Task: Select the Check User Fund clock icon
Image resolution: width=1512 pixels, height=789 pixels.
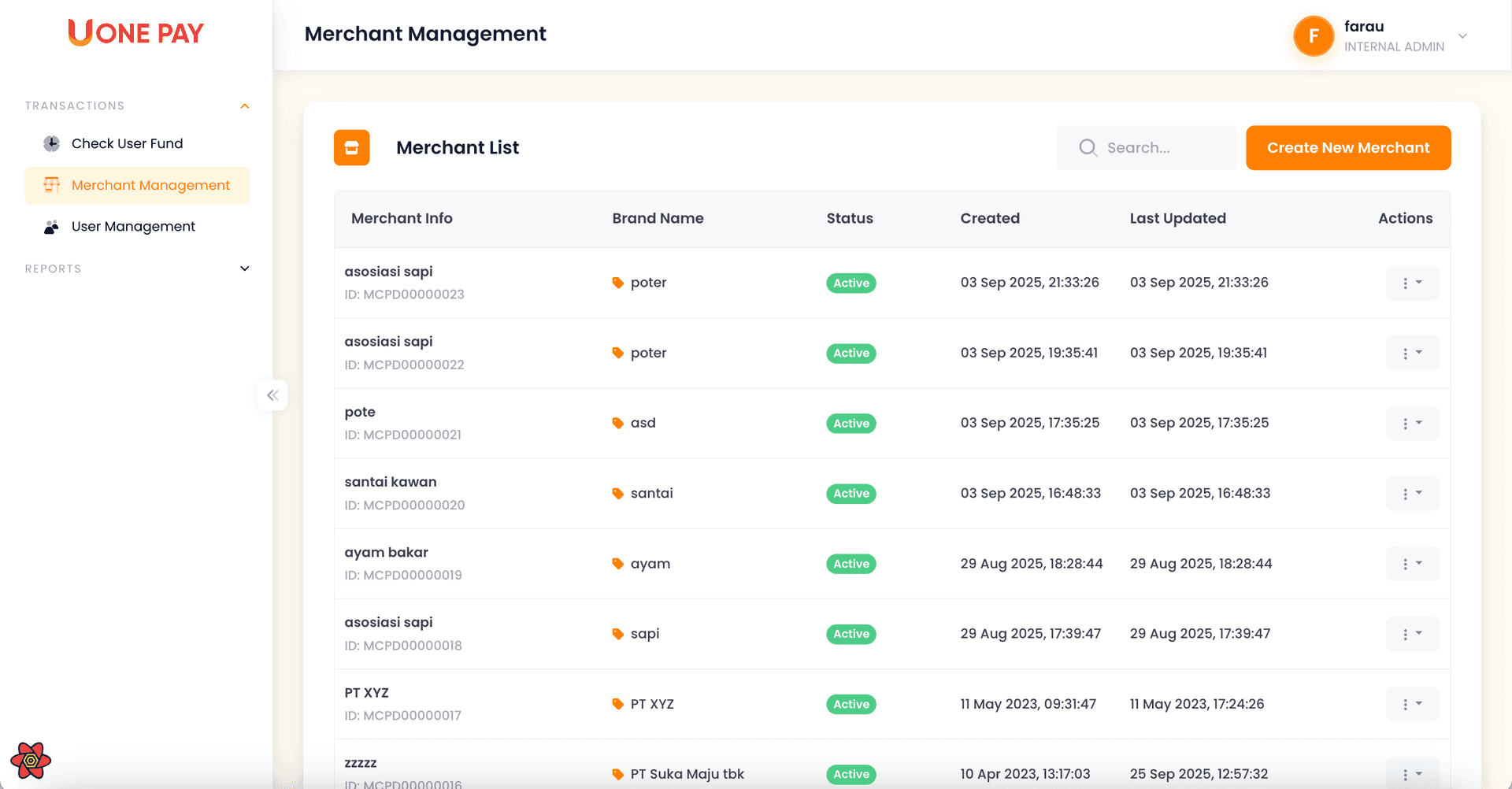Action: (x=50, y=143)
